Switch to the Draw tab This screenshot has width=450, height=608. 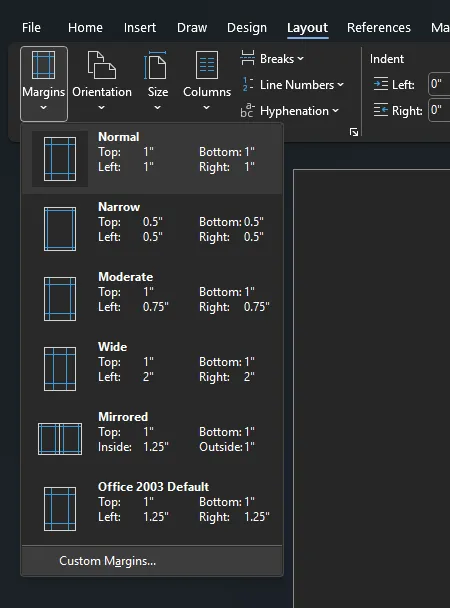[192, 28]
